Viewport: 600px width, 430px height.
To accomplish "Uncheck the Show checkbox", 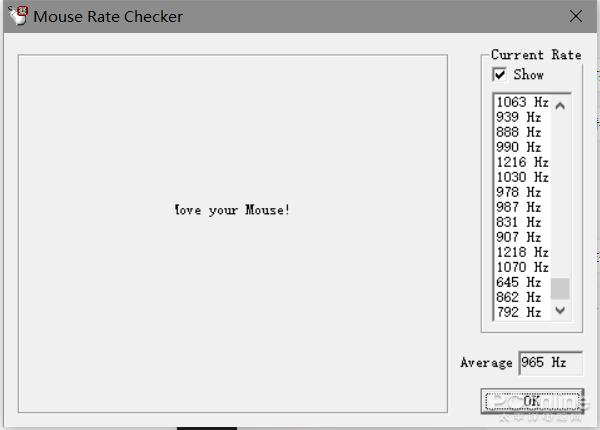I will point(499,74).
